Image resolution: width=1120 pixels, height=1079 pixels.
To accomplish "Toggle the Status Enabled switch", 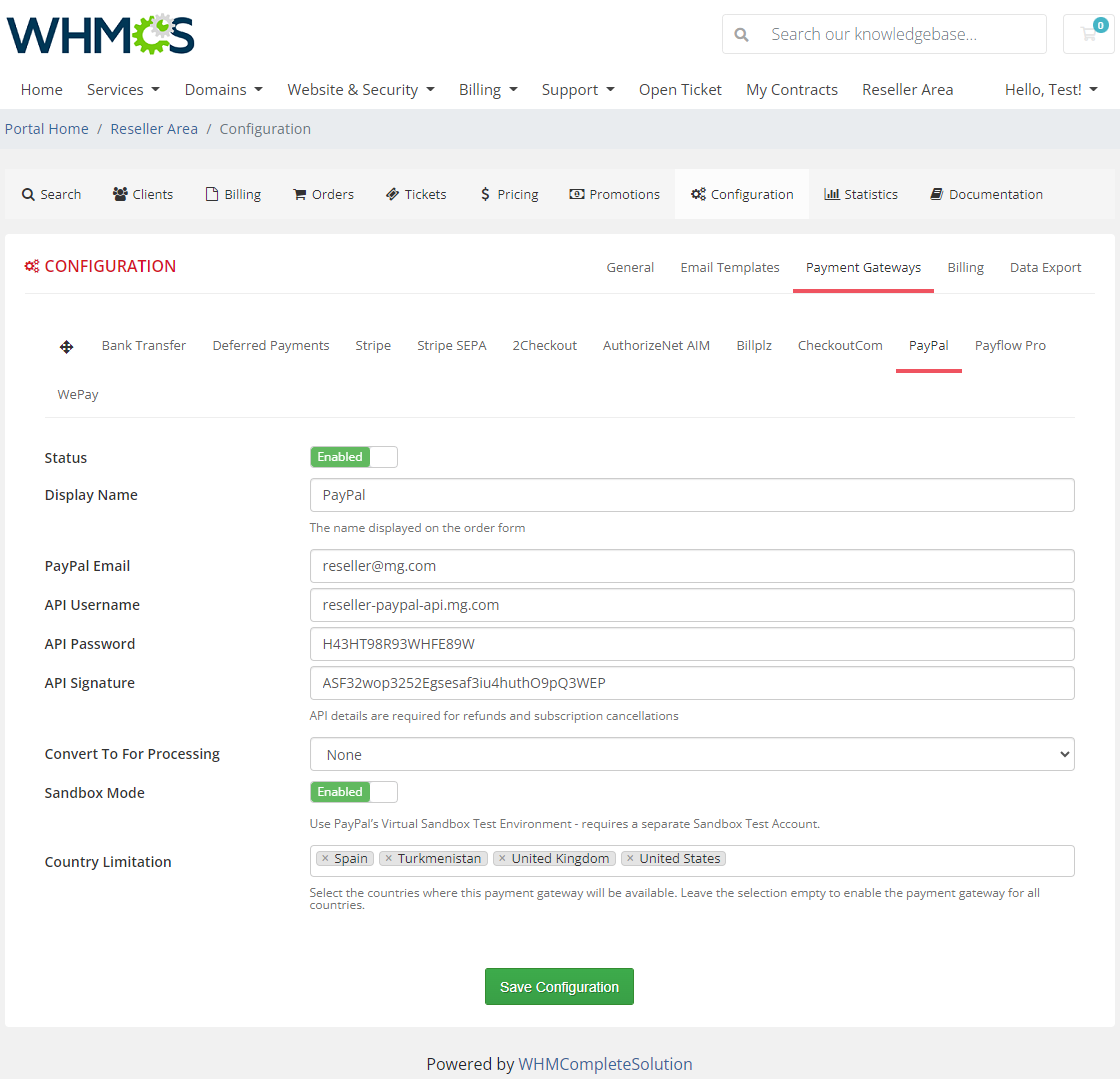I will tap(354, 457).
